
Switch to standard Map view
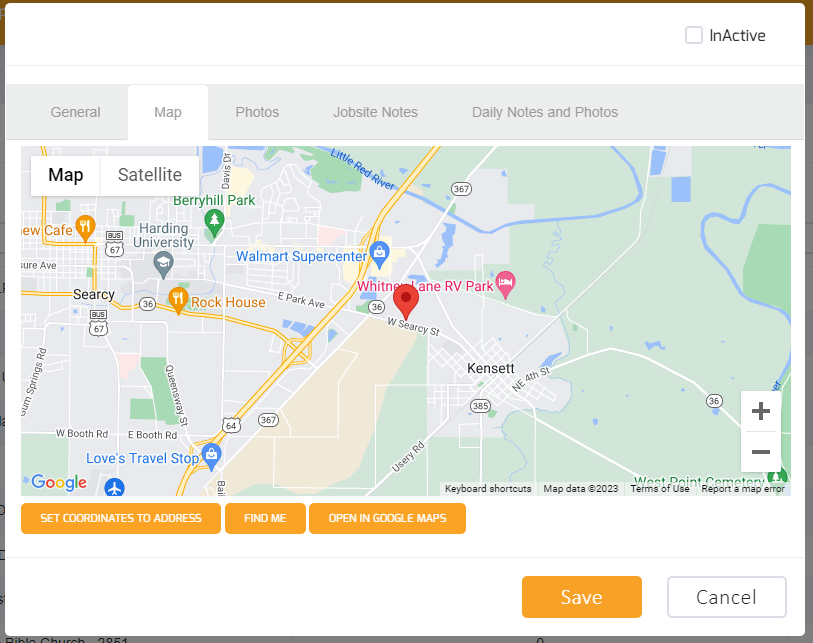[x=65, y=175]
